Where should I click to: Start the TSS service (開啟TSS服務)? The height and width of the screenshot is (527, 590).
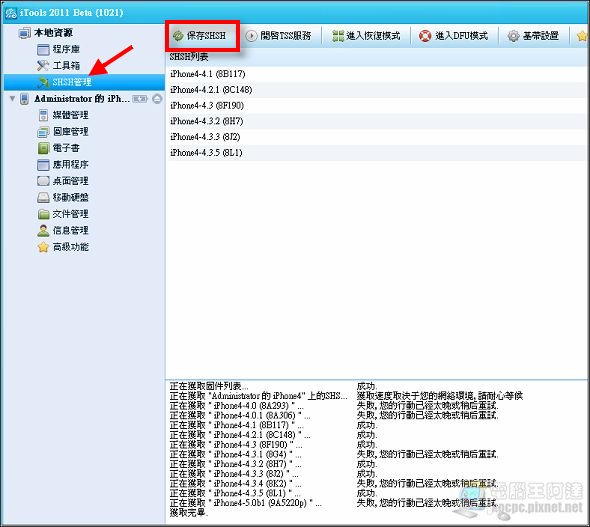(x=278, y=36)
